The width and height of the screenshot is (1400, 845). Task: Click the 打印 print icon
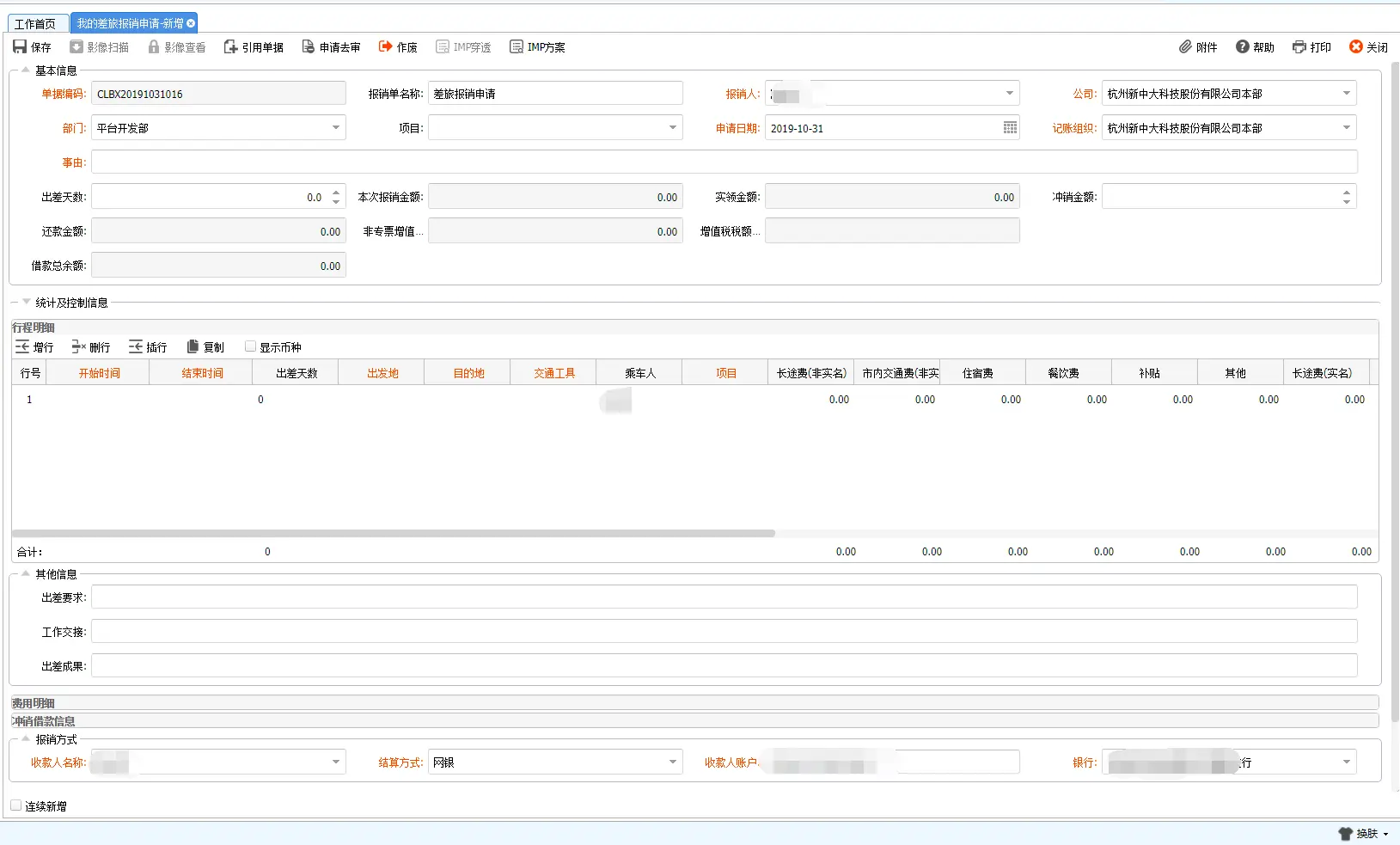[x=1299, y=46]
